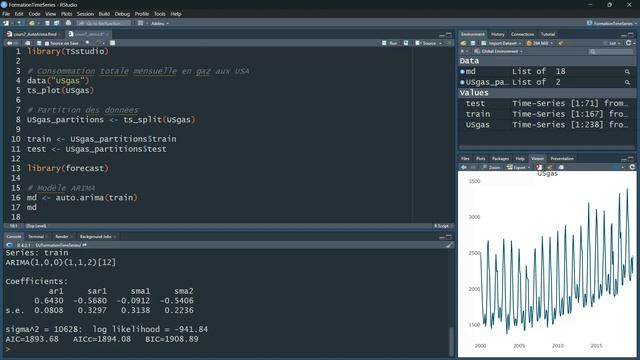Click the test value row in Environment
This screenshot has width=640, height=360.
click(547, 104)
